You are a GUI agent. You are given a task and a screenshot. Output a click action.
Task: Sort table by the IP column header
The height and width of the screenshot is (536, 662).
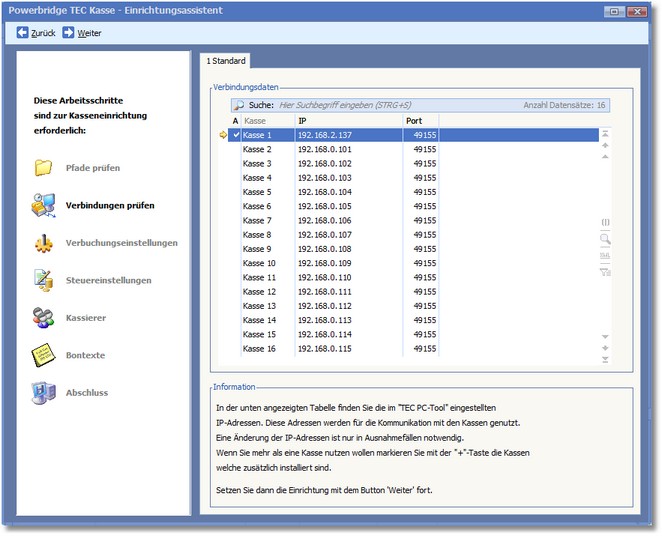348,121
